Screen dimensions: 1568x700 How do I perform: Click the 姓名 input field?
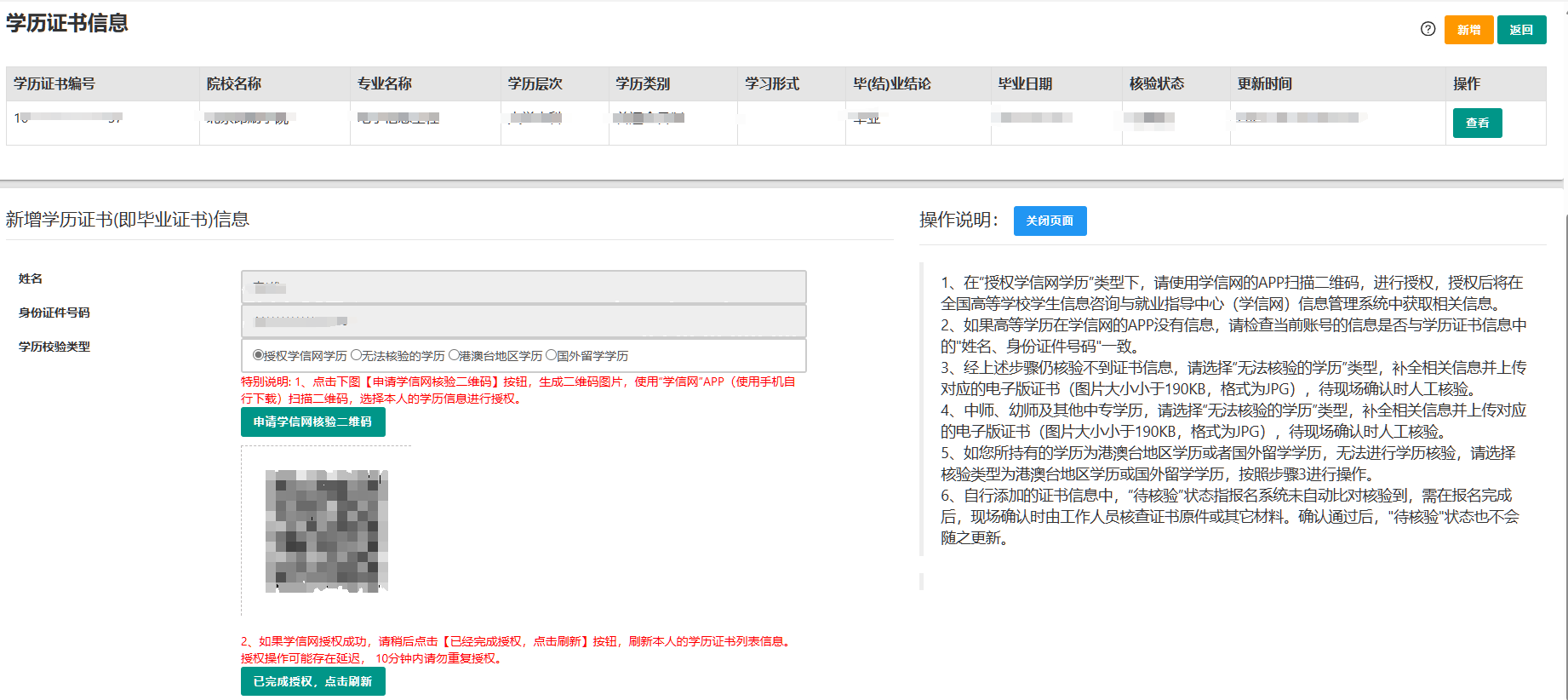tap(524, 287)
